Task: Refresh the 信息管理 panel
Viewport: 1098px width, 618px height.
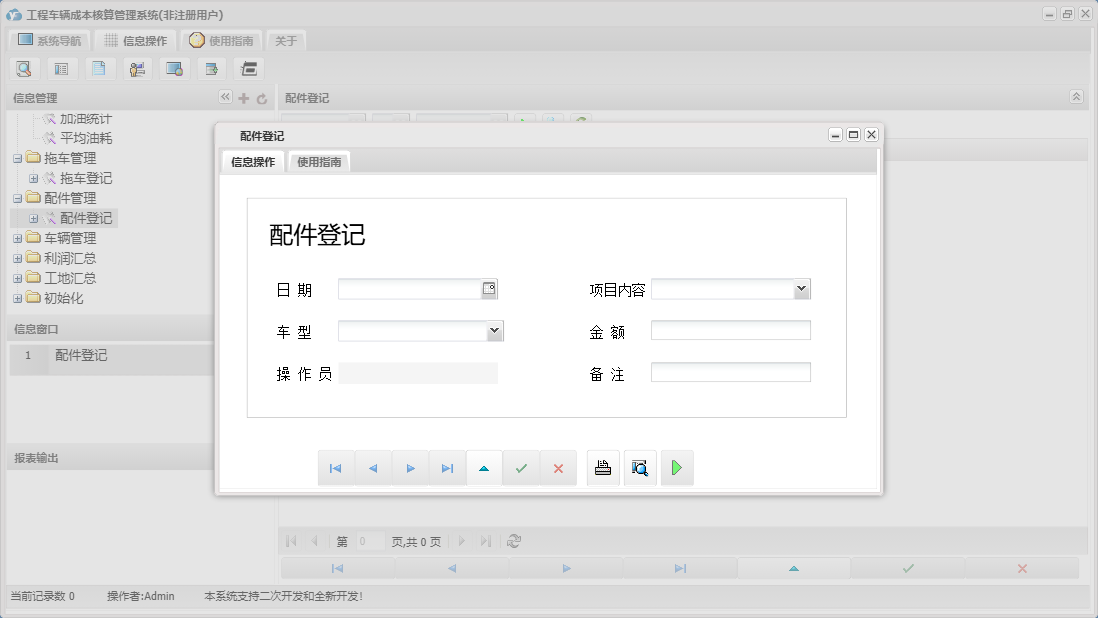Action: 259,98
